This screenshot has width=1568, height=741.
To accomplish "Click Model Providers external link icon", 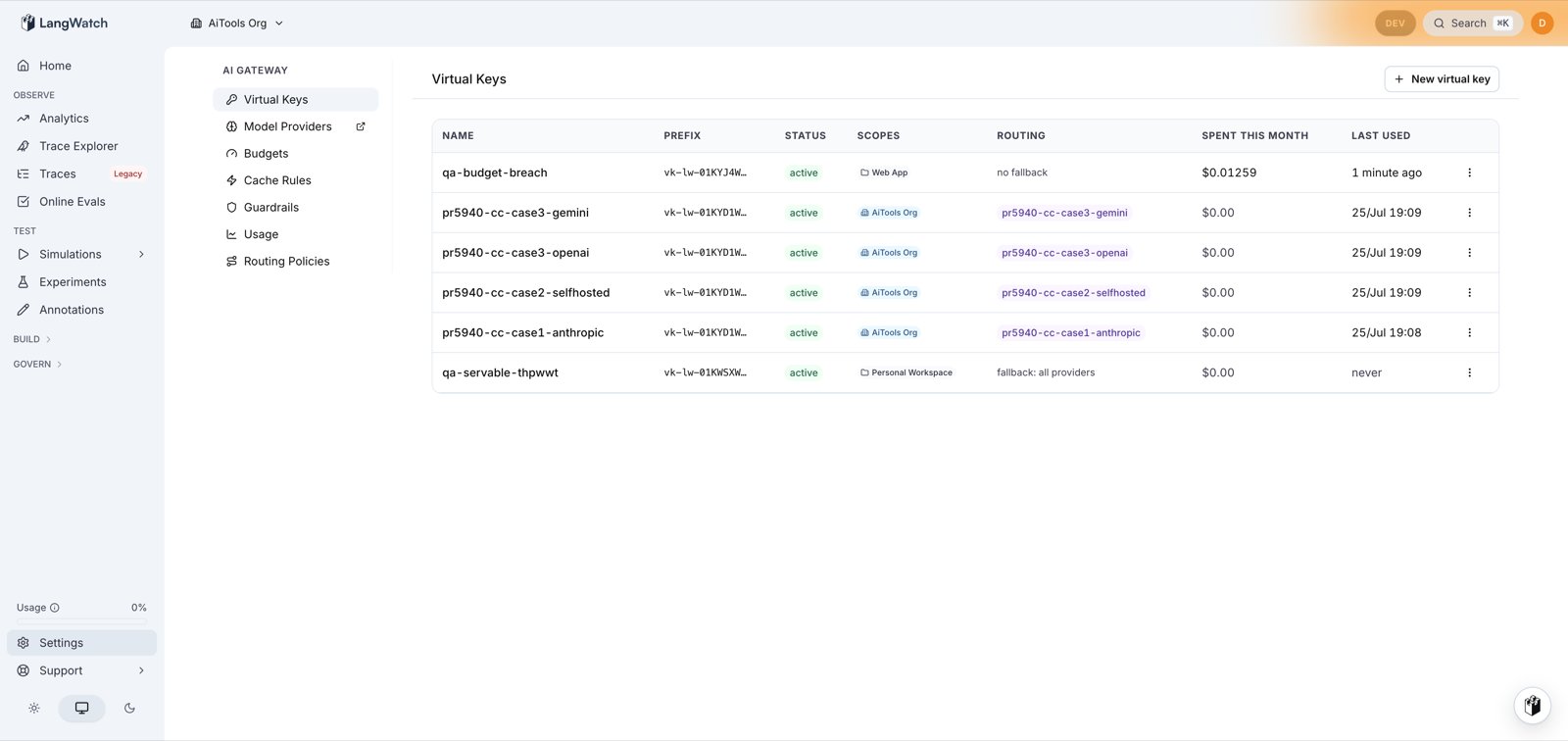I will [x=361, y=126].
